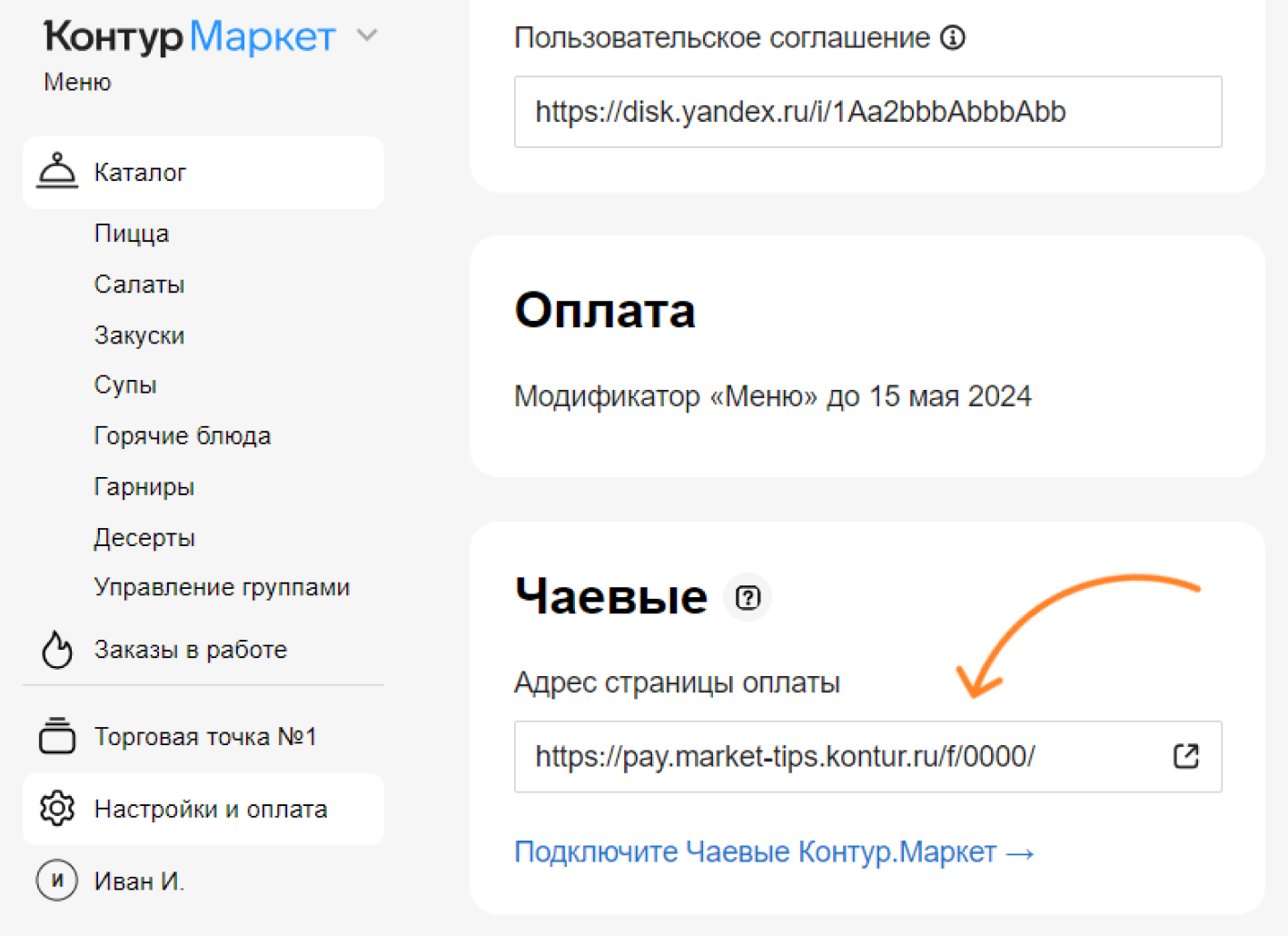Viewport: 1288px width, 936px height.
Task: Click the settings gear icon
Action: 57,809
